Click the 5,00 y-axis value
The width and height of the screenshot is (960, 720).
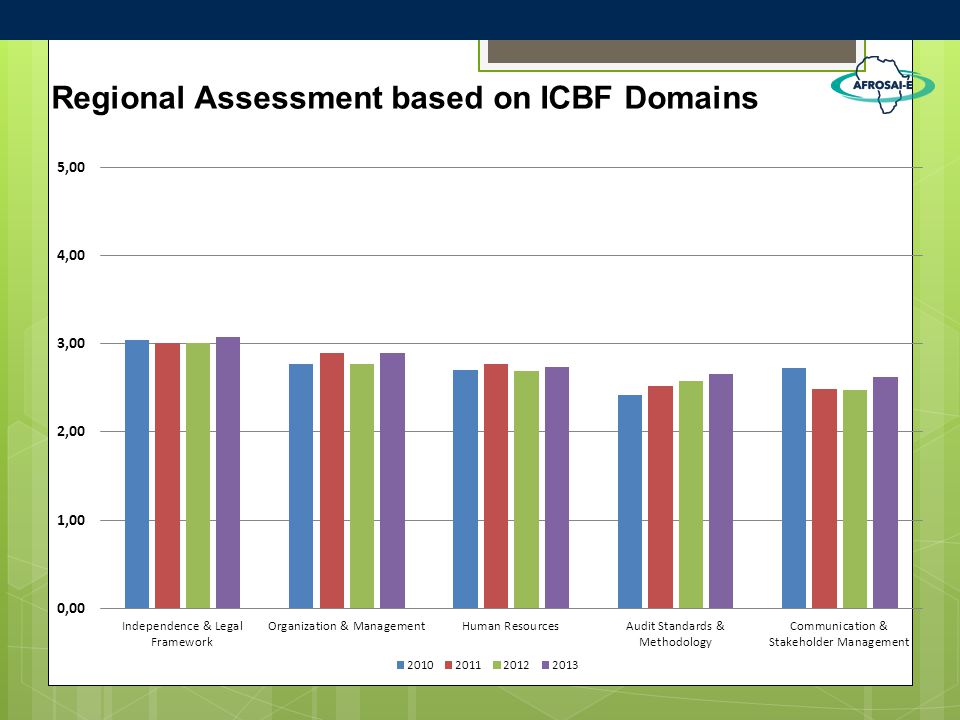(x=71, y=167)
